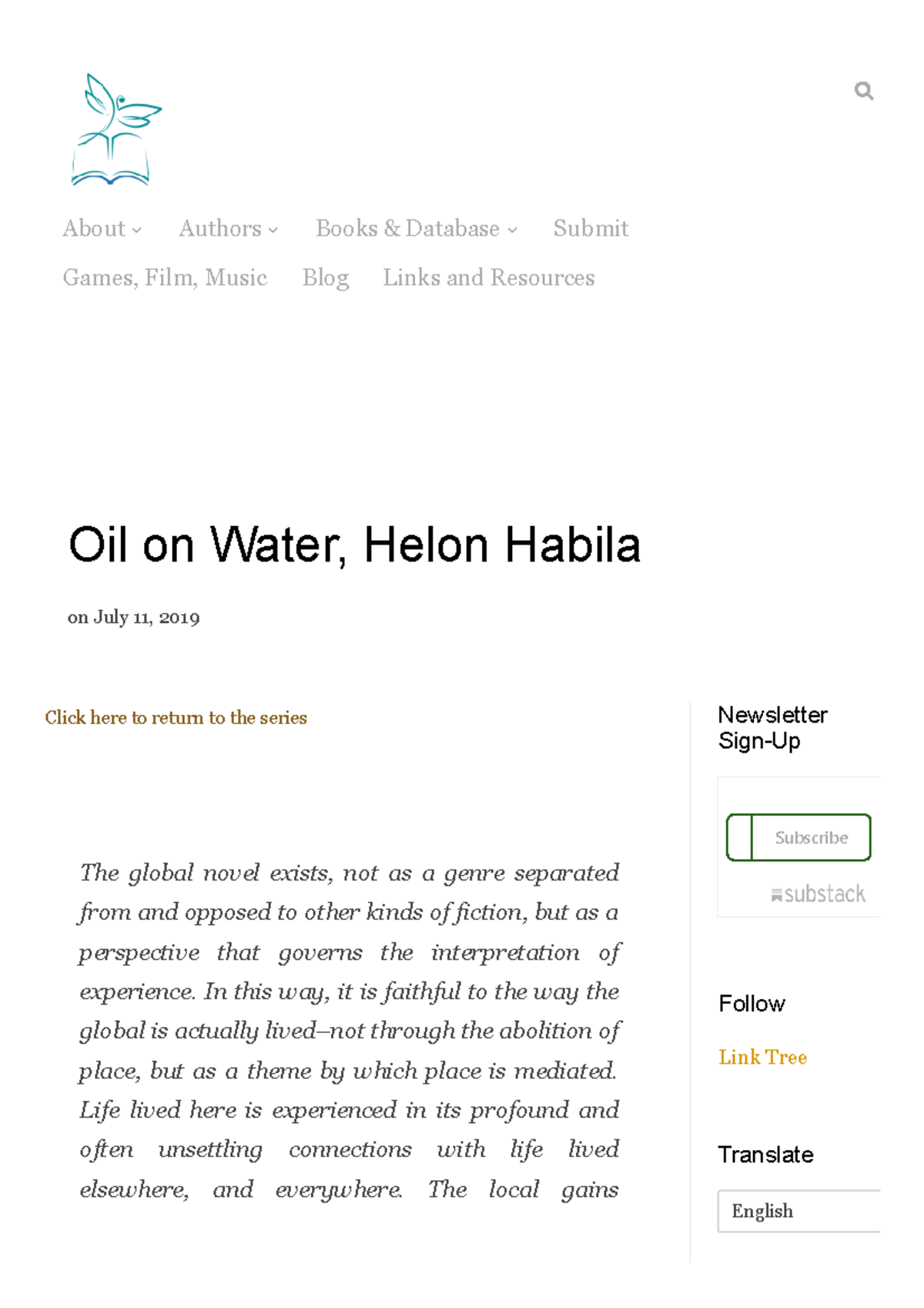
Task: Open the Link Tree link
Action: [762, 1058]
